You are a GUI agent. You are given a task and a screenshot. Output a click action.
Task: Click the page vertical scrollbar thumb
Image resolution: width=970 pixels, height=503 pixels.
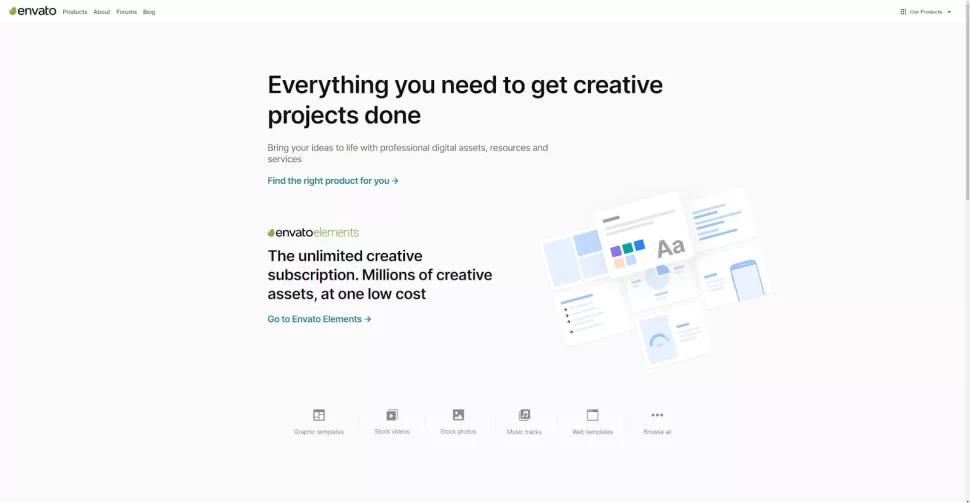967,100
